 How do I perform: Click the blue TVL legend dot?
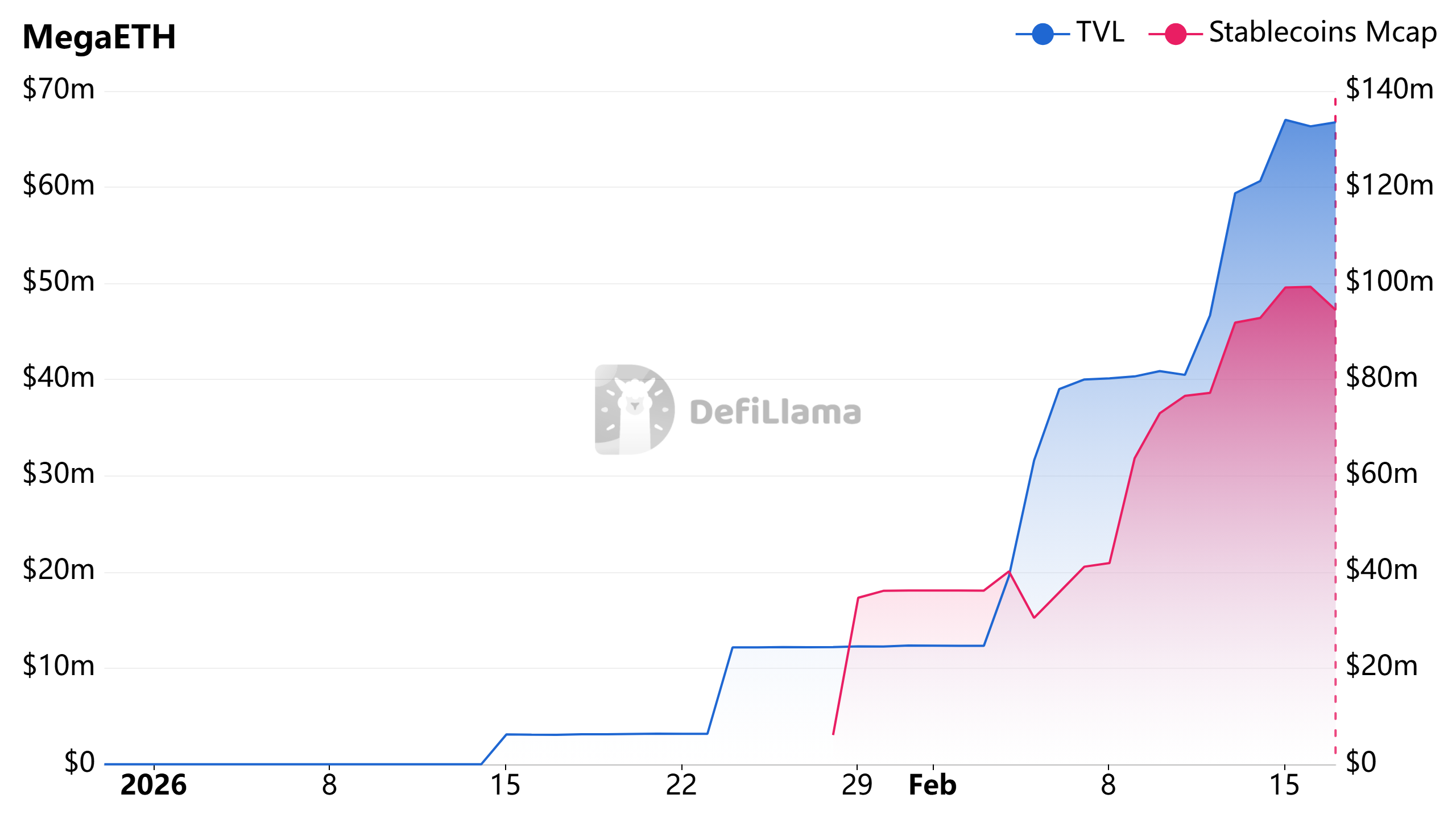coord(1043,34)
